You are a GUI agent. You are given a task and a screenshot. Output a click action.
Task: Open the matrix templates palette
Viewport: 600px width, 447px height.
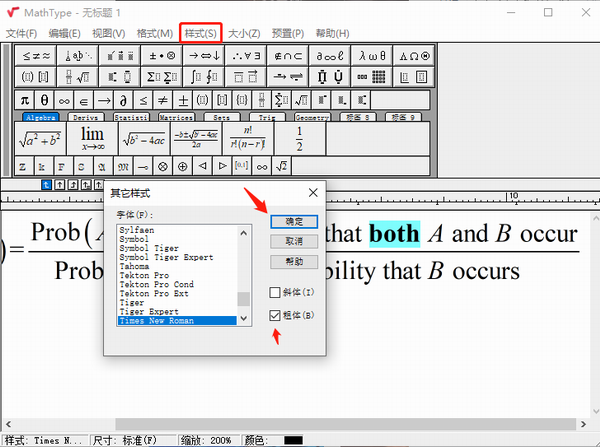click(x=372, y=77)
